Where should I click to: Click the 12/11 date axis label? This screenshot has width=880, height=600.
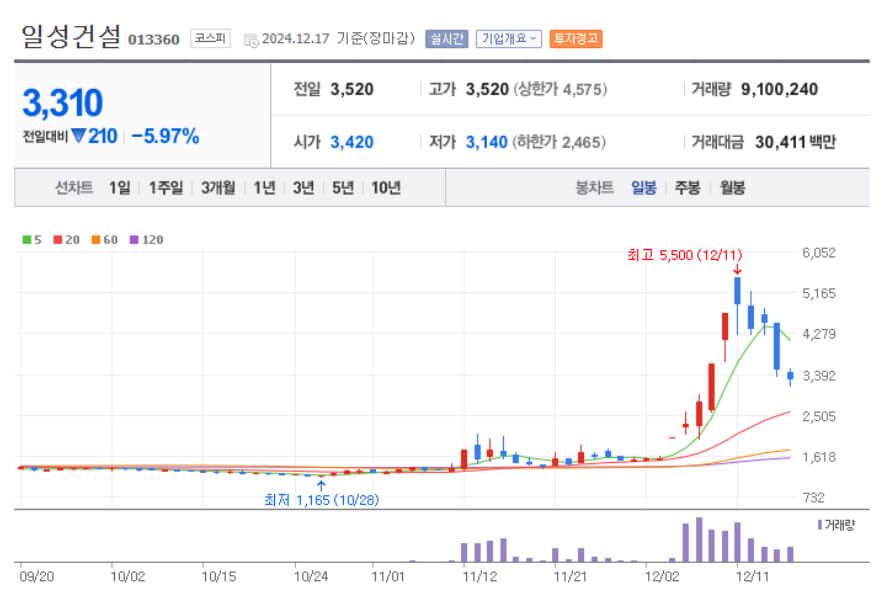coord(752,577)
